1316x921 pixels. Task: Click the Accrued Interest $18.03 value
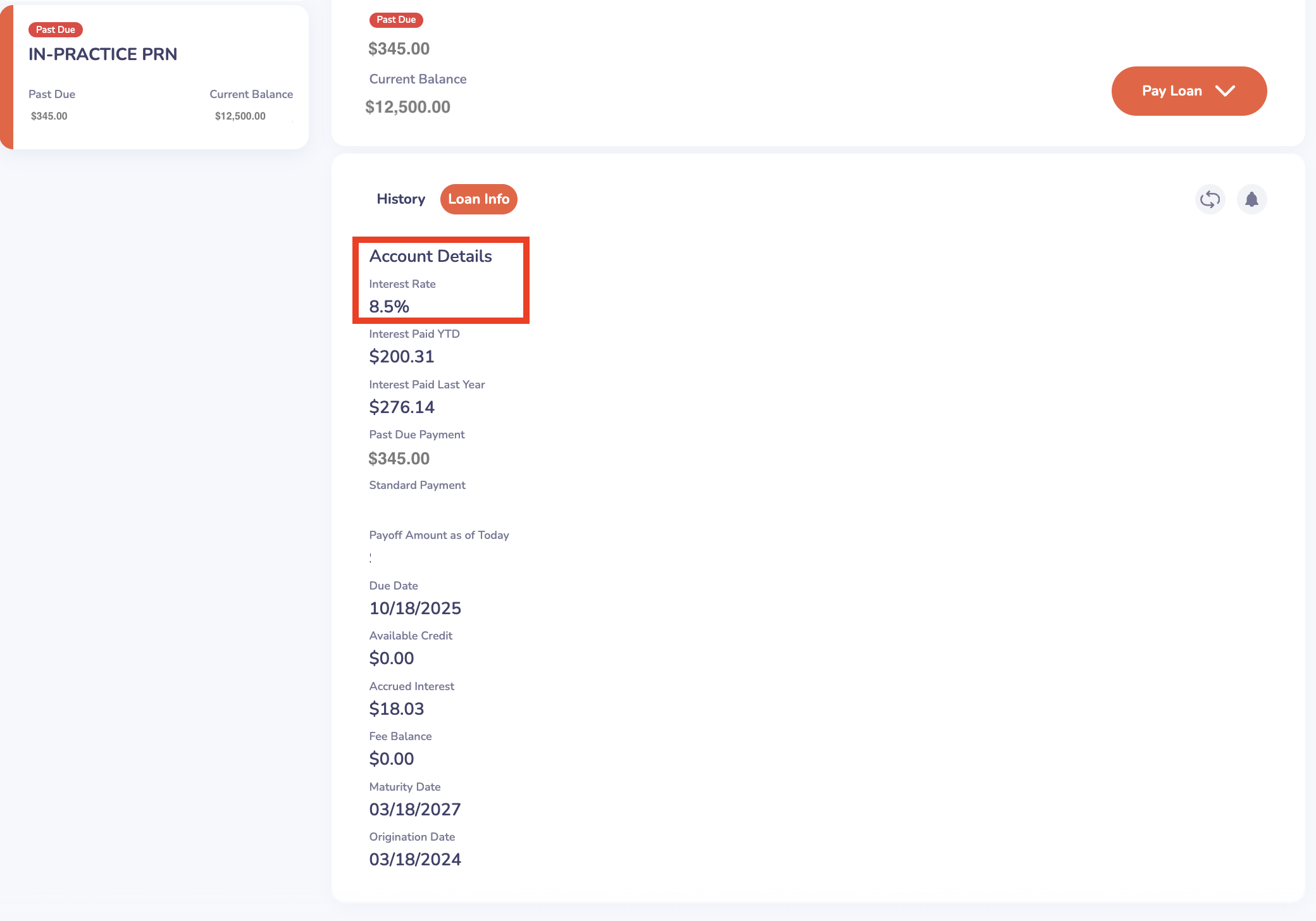pyautogui.click(x=396, y=709)
